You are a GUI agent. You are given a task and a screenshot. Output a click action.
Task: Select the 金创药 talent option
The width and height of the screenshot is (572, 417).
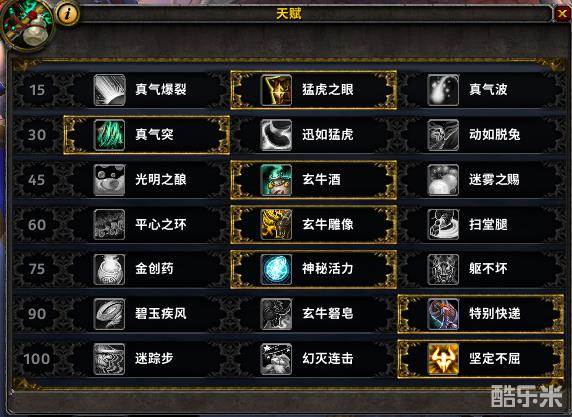tap(147, 269)
